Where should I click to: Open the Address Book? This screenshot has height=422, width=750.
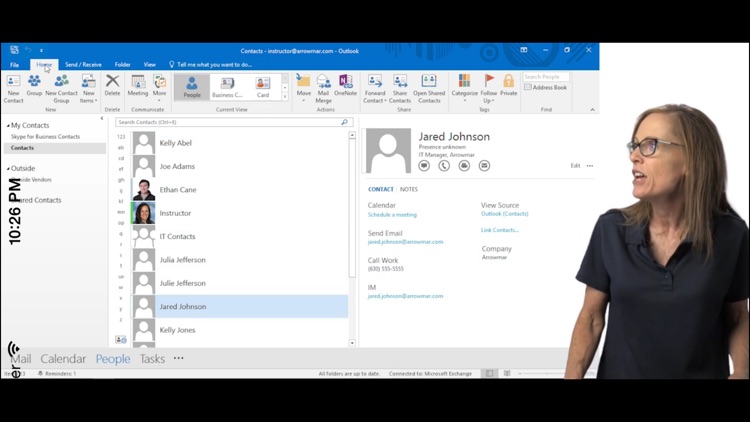(x=545, y=88)
